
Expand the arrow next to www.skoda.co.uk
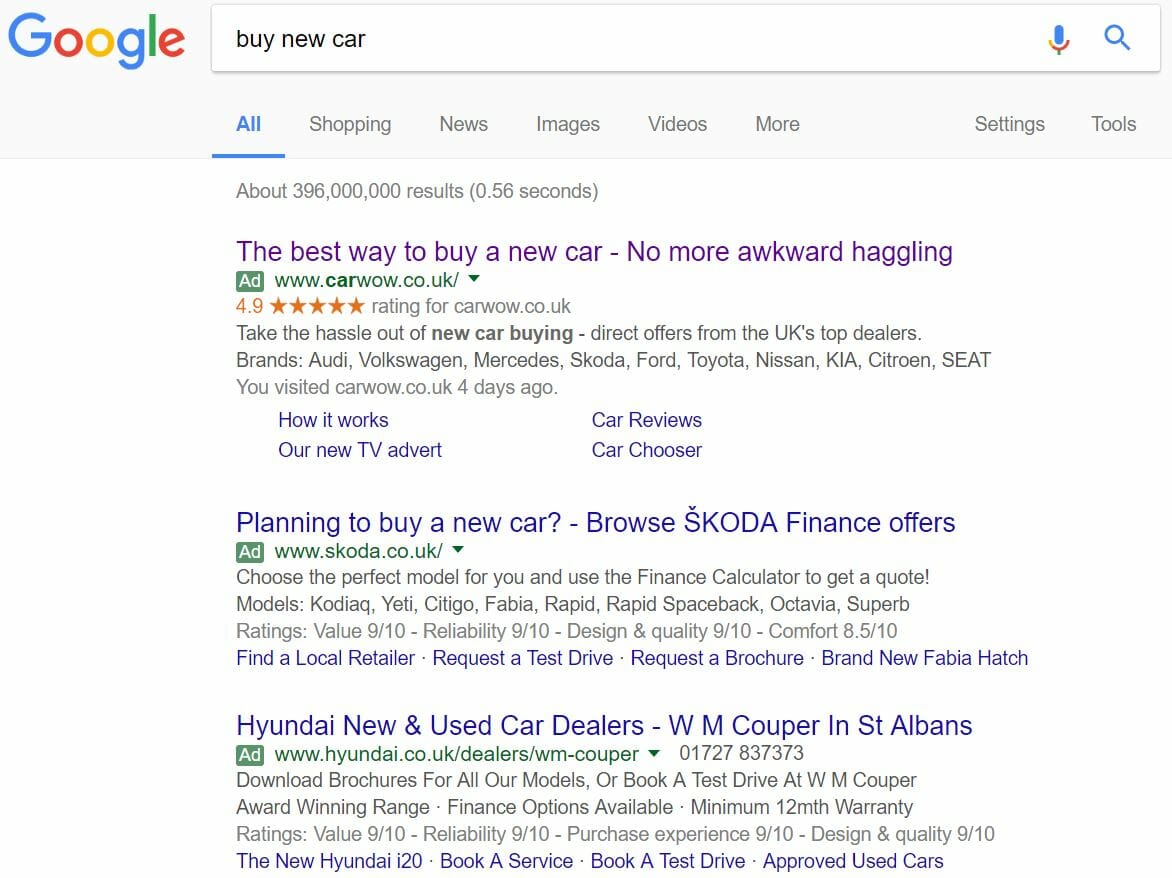point(458,550)
